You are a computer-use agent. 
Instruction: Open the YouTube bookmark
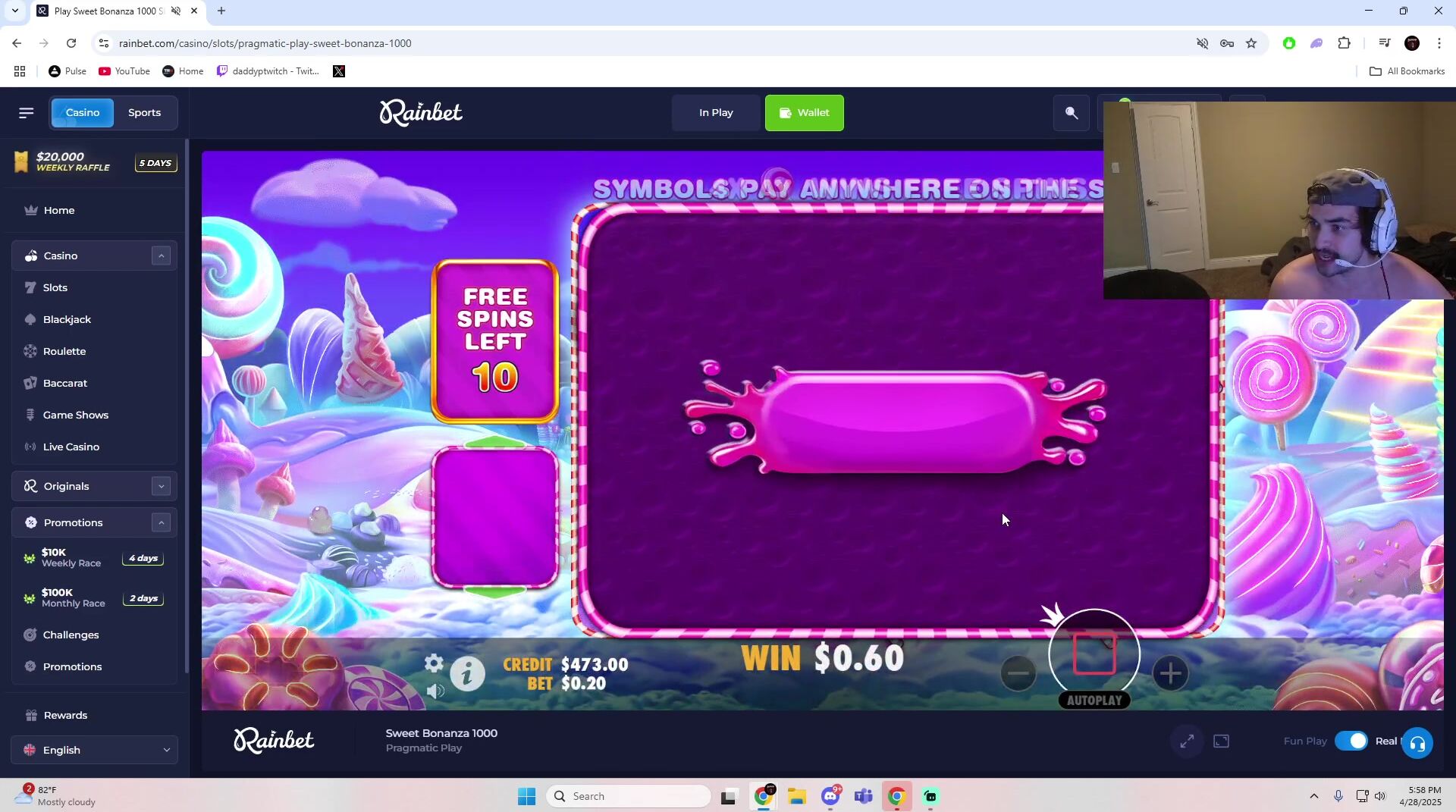(x=124, y=71)
